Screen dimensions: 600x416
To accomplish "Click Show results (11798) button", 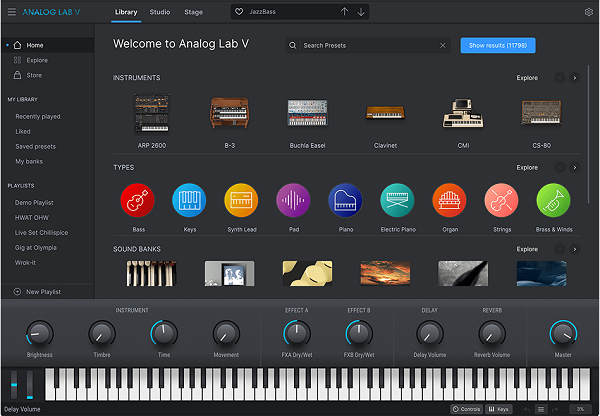I will click(498, 46).
